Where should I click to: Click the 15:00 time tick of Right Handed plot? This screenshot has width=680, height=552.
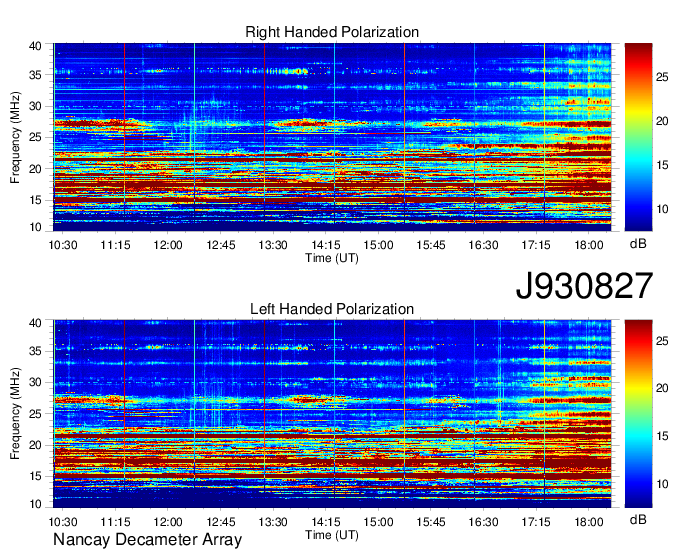(378, 245)
